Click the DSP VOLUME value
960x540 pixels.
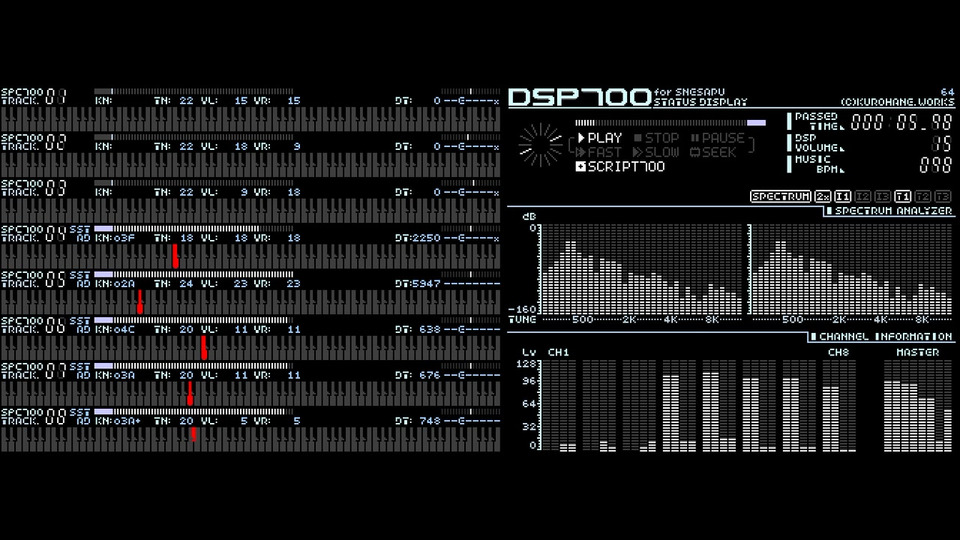942,144
